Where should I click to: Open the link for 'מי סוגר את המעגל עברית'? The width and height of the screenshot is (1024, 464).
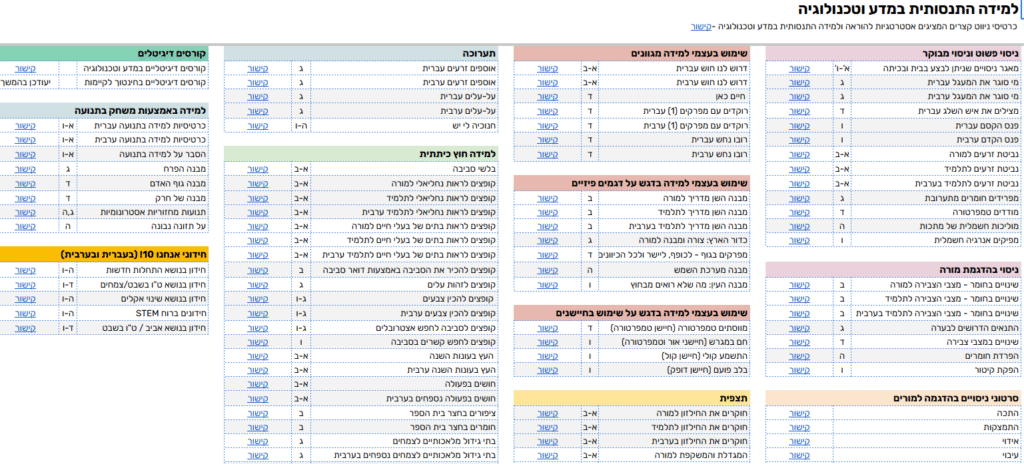pos(799,82)
